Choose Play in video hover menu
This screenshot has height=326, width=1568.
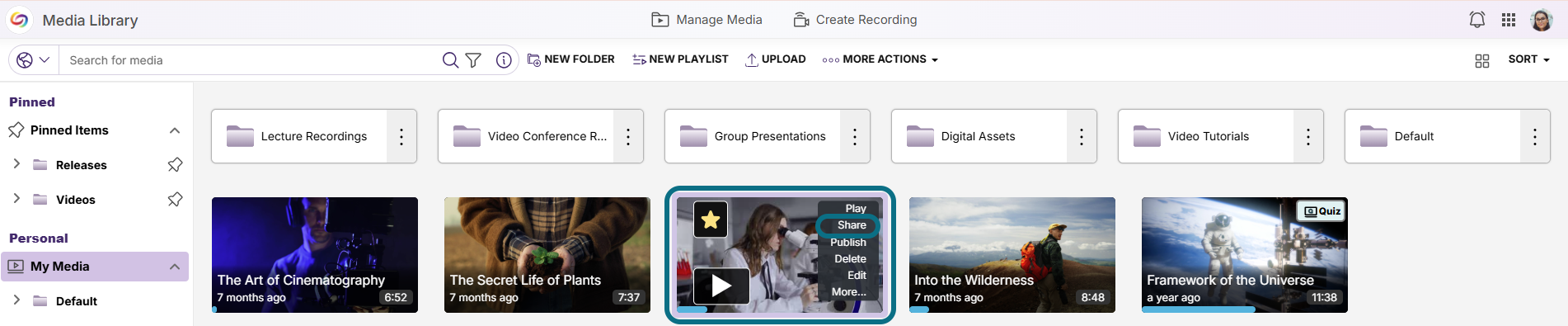pos(856,209)
